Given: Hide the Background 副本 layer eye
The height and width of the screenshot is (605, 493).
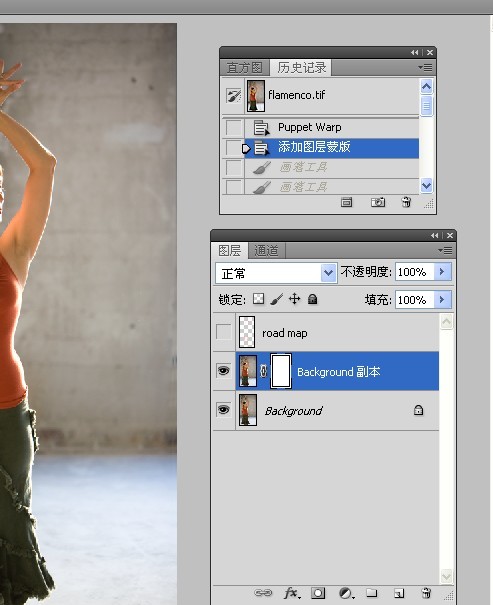Looking at the screenshot, I should [x=224, y=371].
